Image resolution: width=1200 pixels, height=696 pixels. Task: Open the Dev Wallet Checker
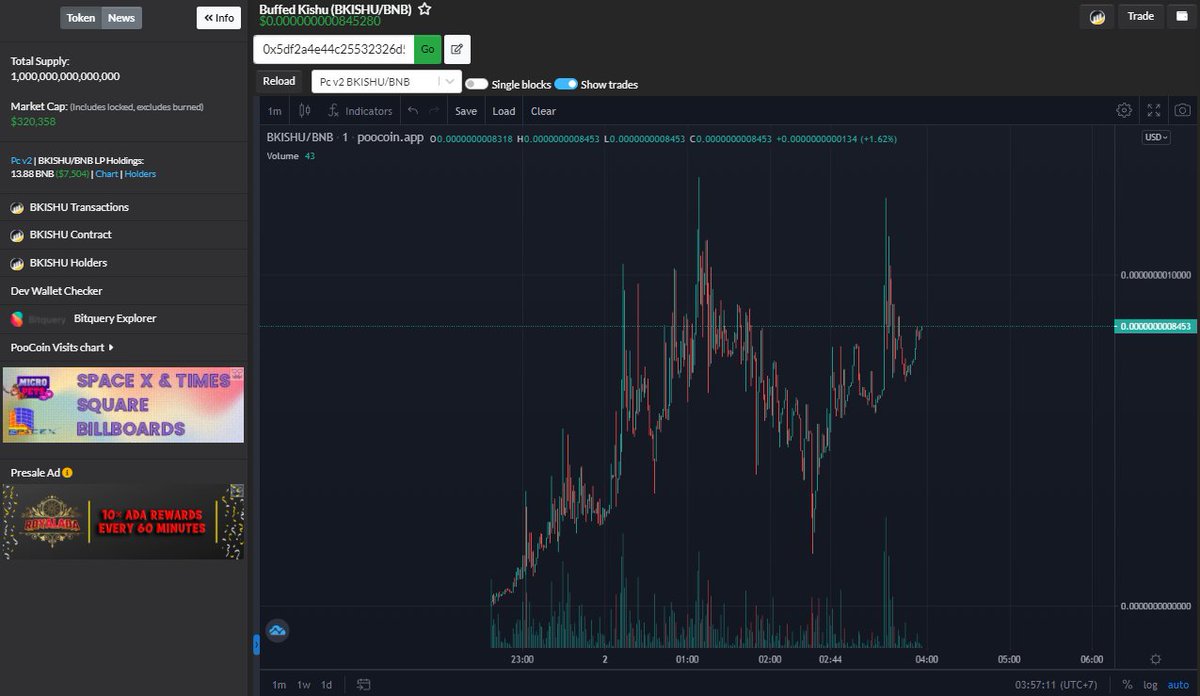(x=57, y=291)
